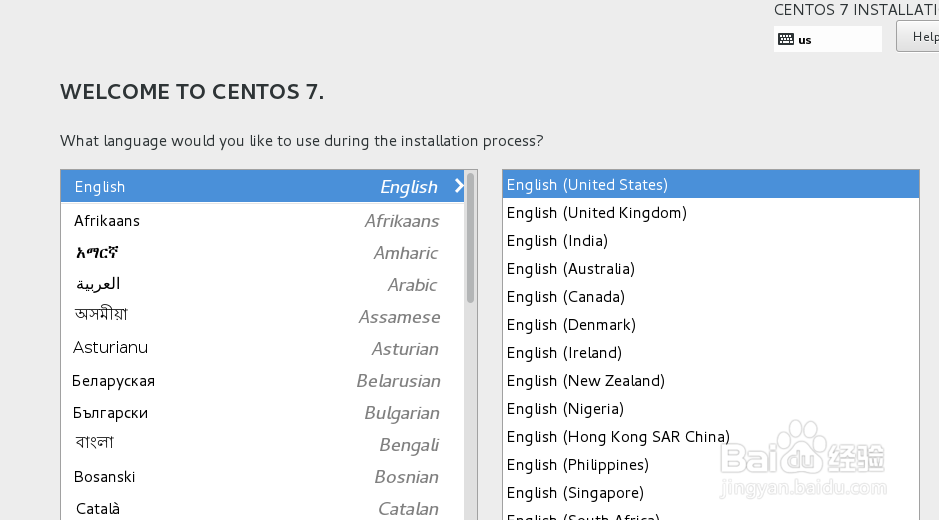Choose English (United Kingdom) locale

coord(711,213)
